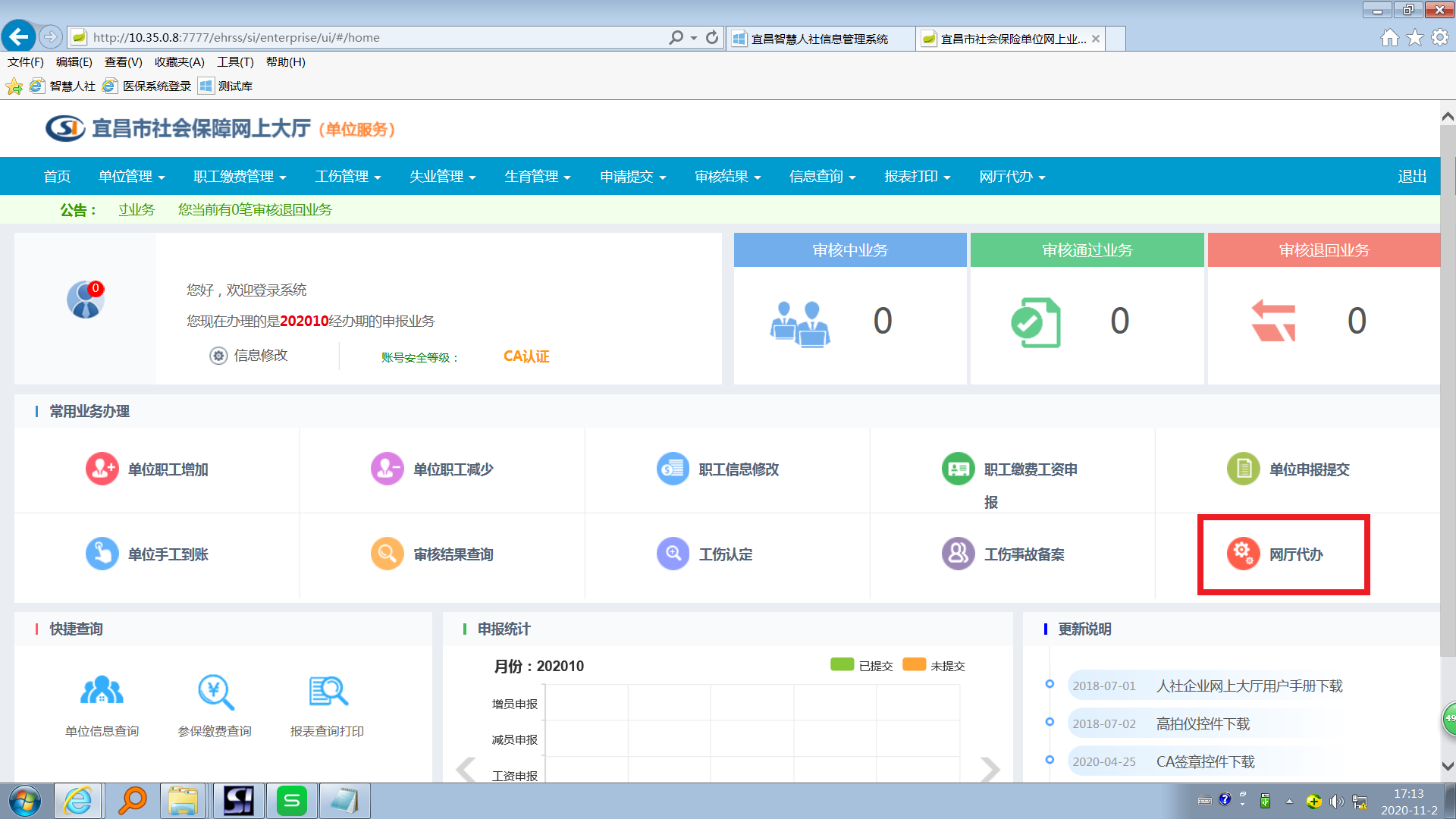1456x819 pixels.
Task: Click 退出 to log out
Action: pos(1411,177)
